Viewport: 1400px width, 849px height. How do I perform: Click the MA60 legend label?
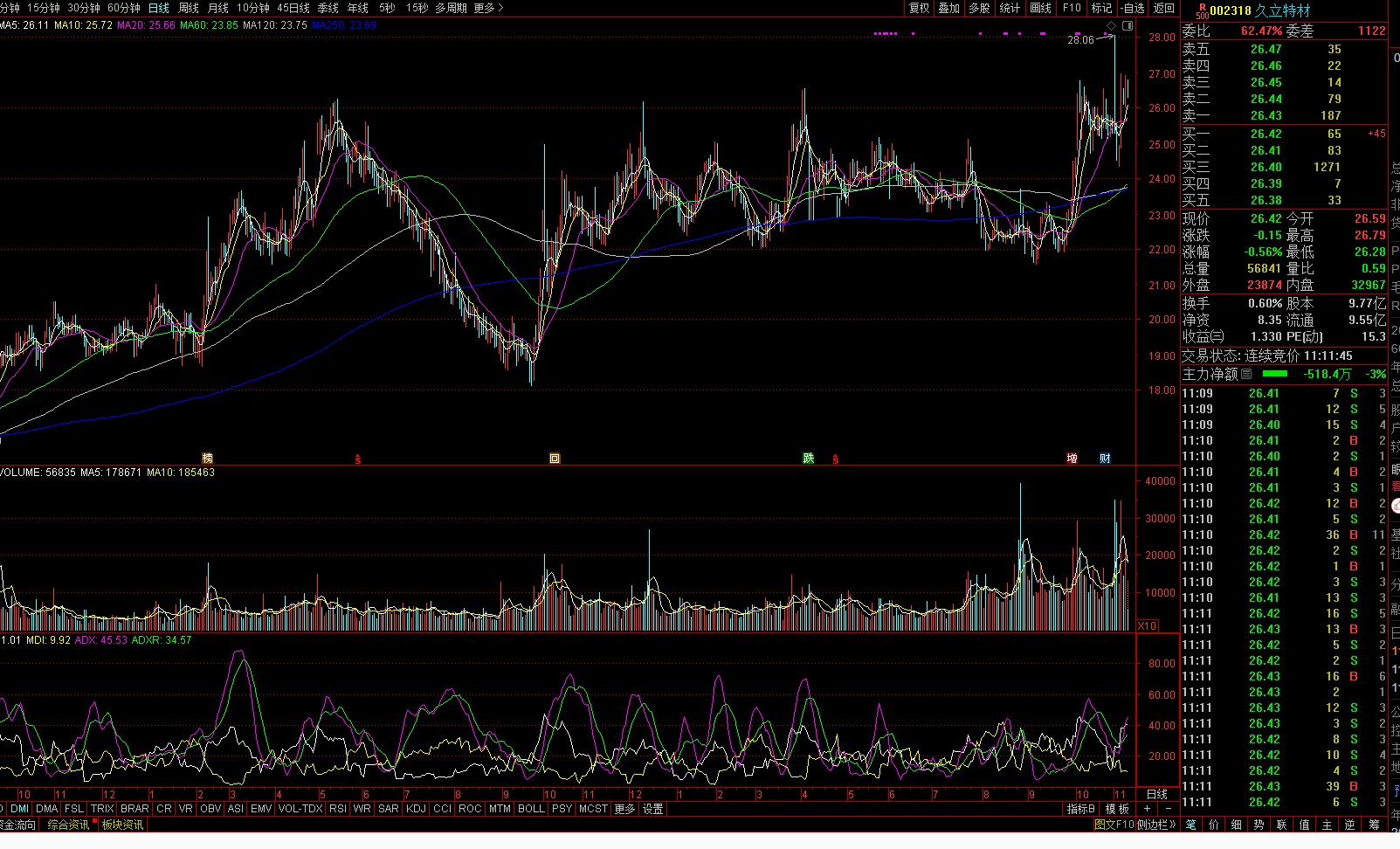pos(209,25)
